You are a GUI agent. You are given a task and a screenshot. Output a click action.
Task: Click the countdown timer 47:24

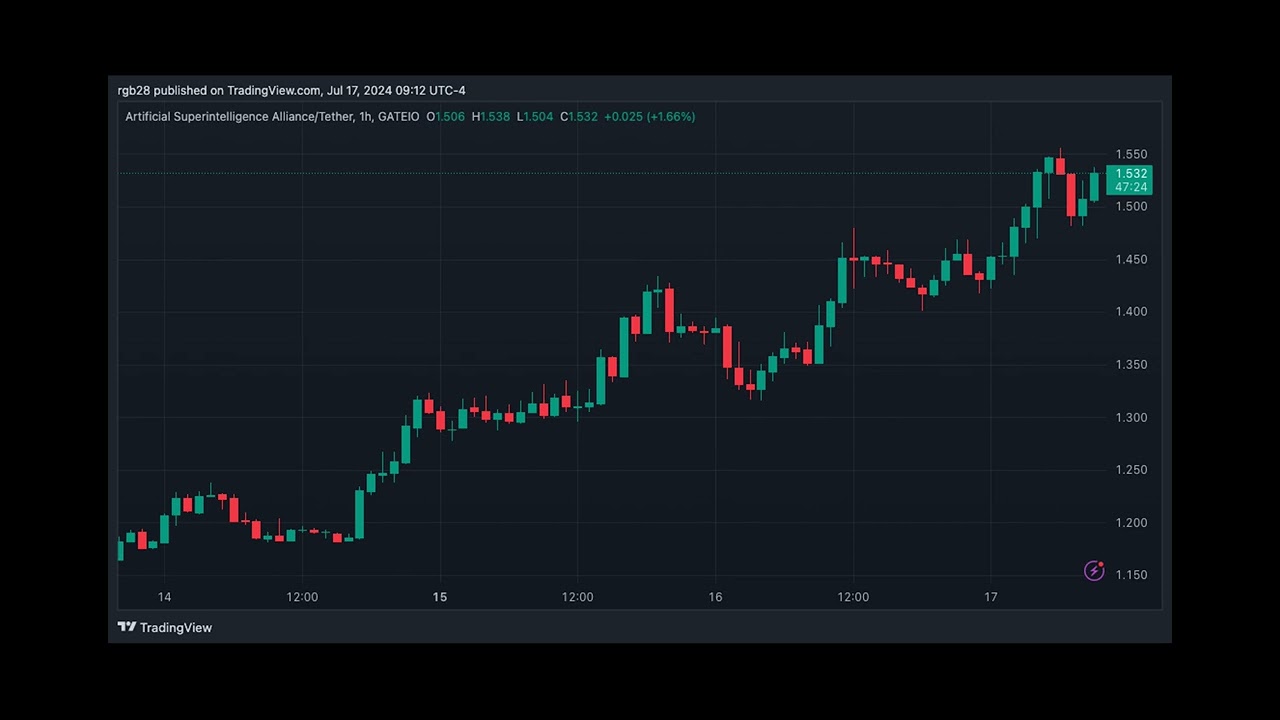[x=1131, y=187]
